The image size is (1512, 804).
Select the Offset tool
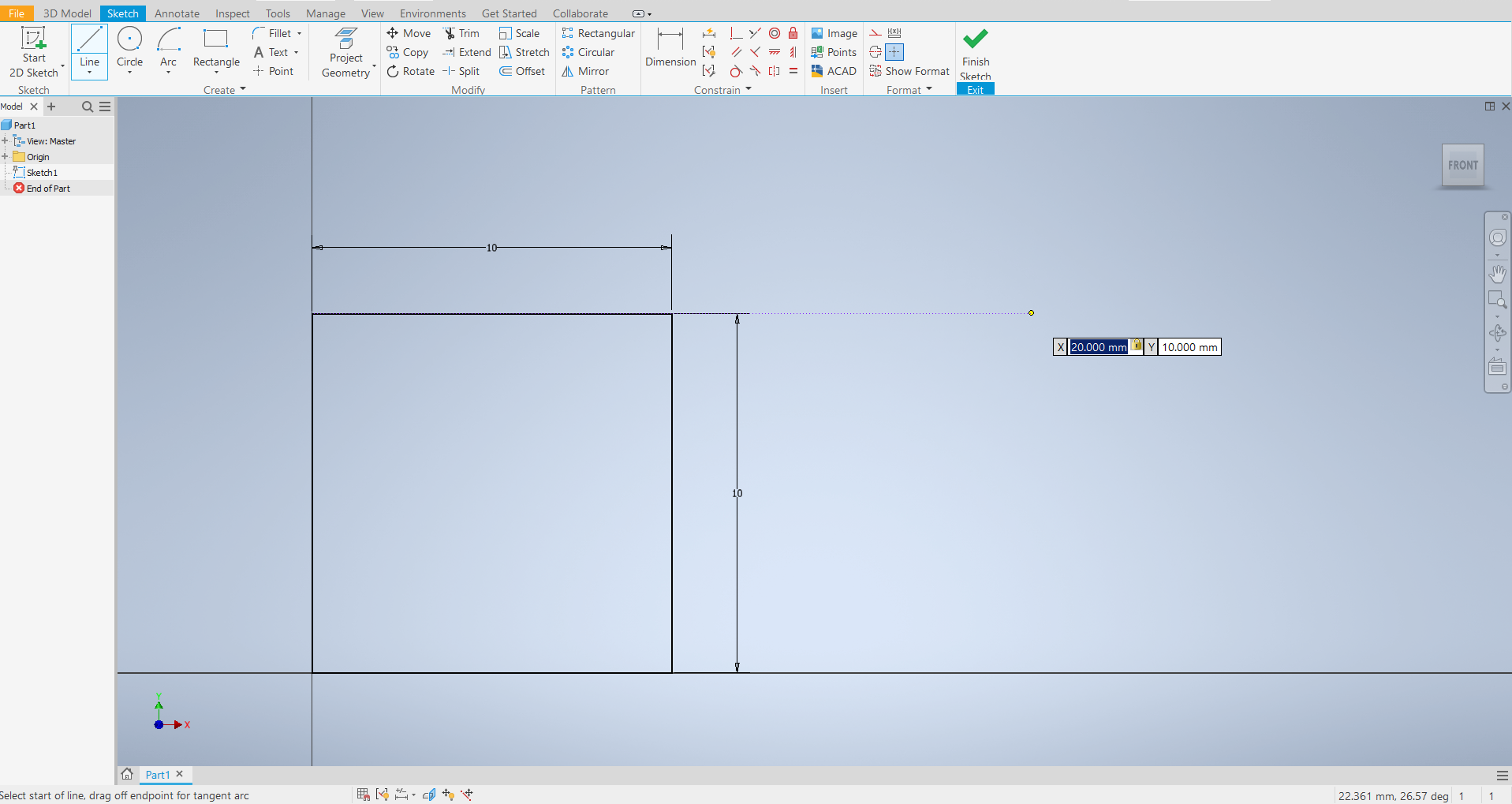click(x=523, y=71)
